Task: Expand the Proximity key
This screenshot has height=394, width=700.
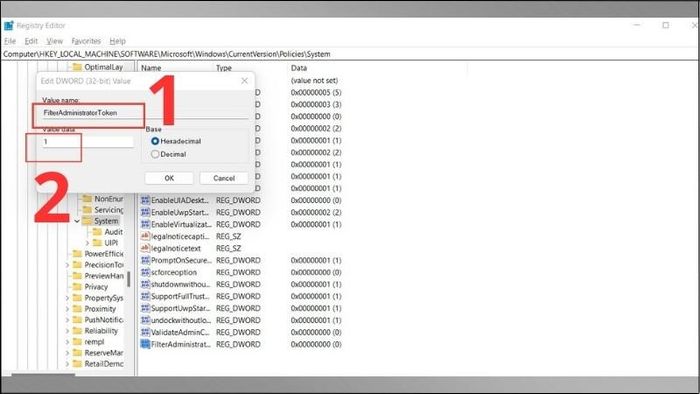Action: [x=67, y=309]
